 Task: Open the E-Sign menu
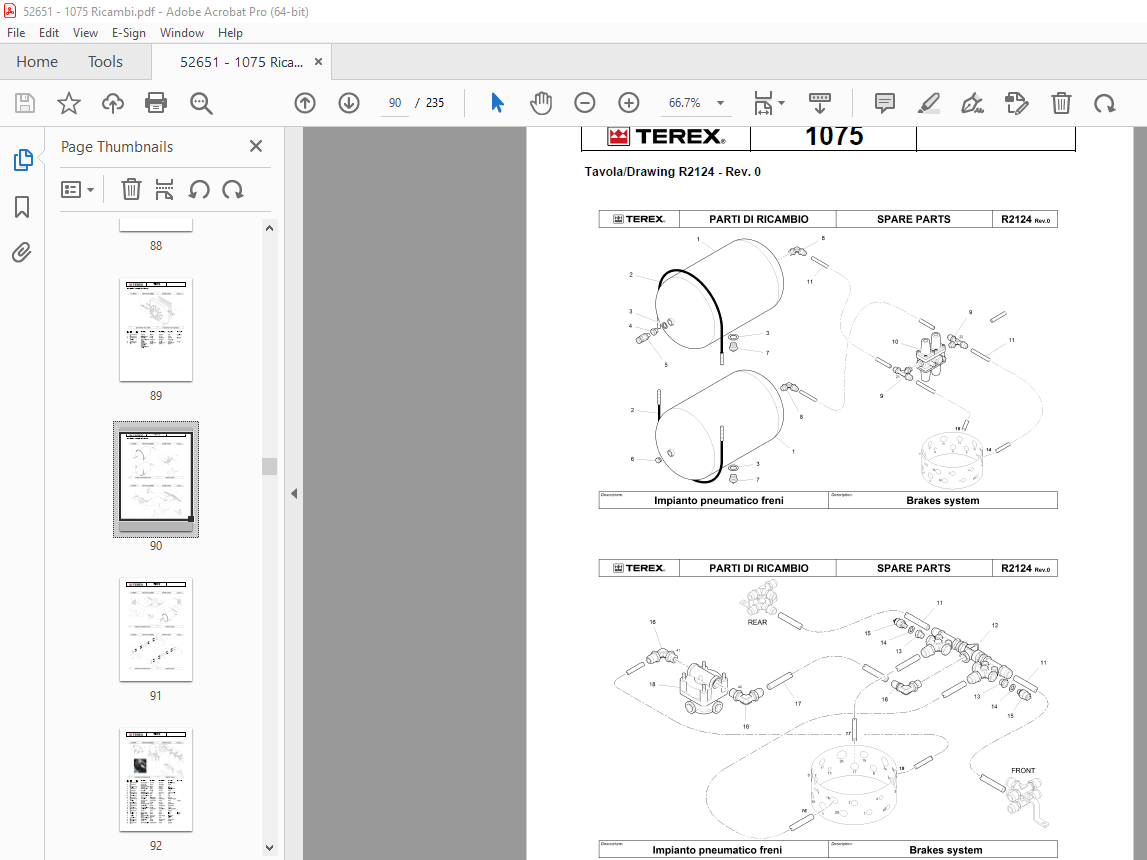[129, 33]
